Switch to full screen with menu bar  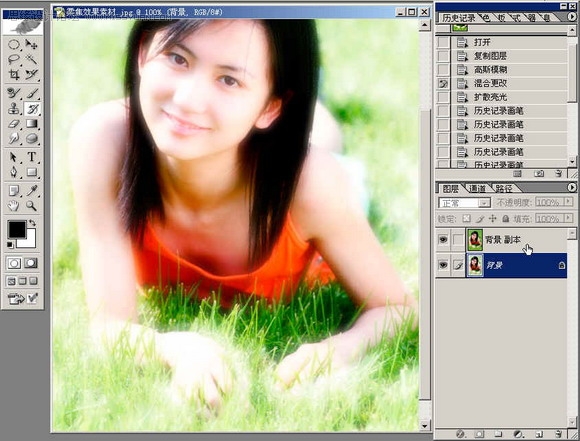23,281
